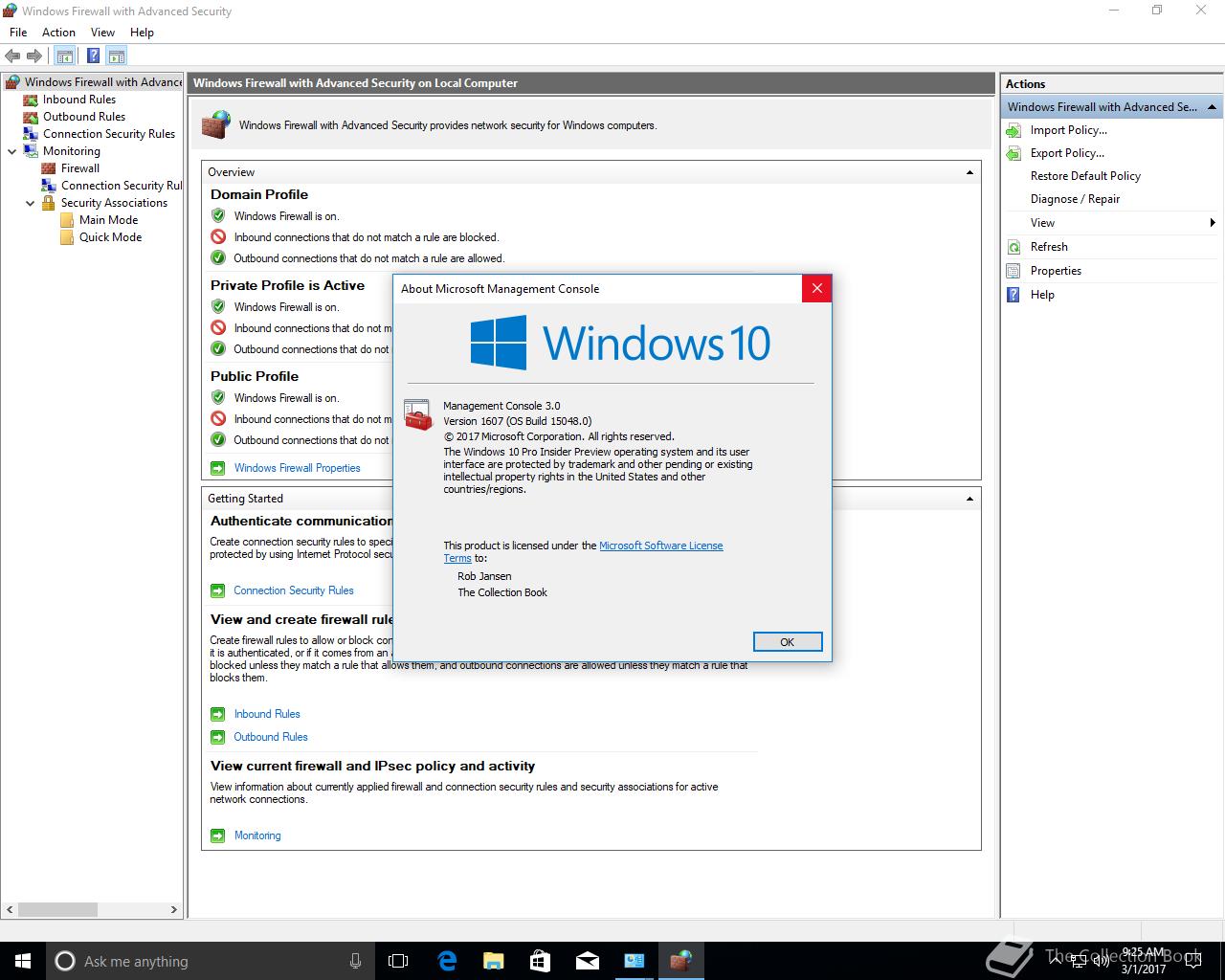The image size is (1225, 980).
Task: Click Restore Default Policy action
Action: pos(1085,176)
